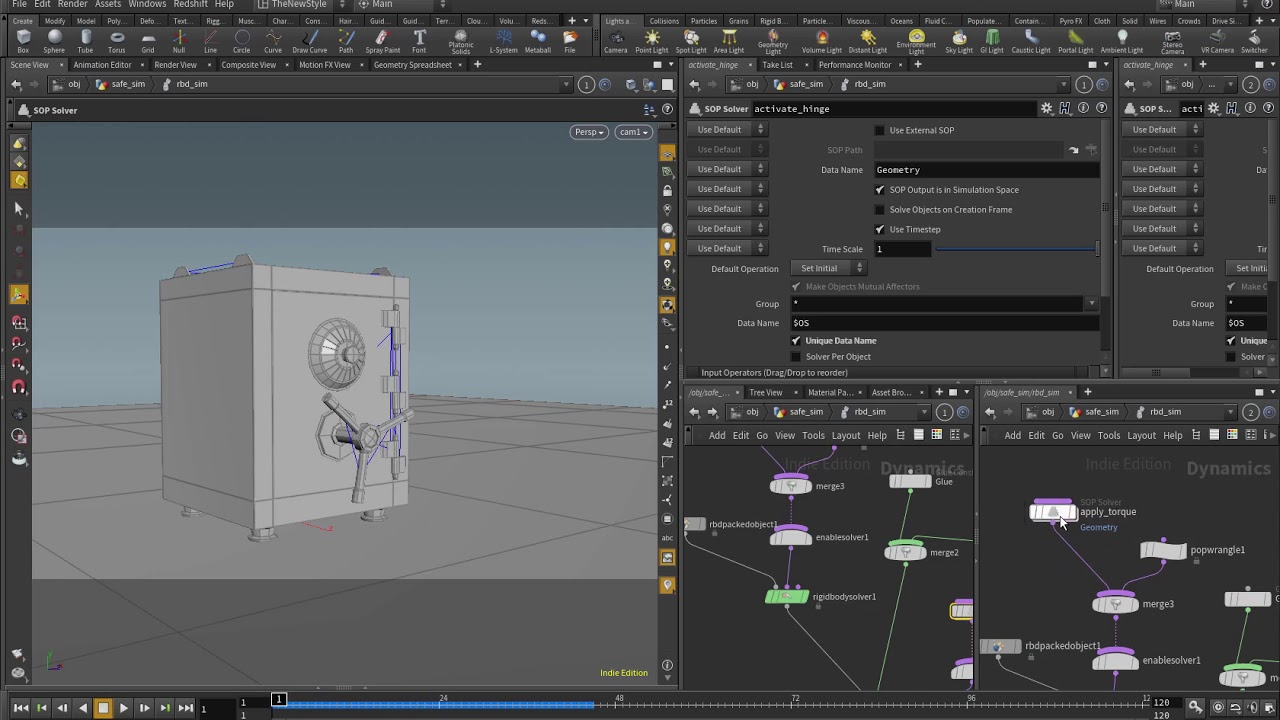
Task: Add a Distant Light from the shelf
Action: point(867,41)
